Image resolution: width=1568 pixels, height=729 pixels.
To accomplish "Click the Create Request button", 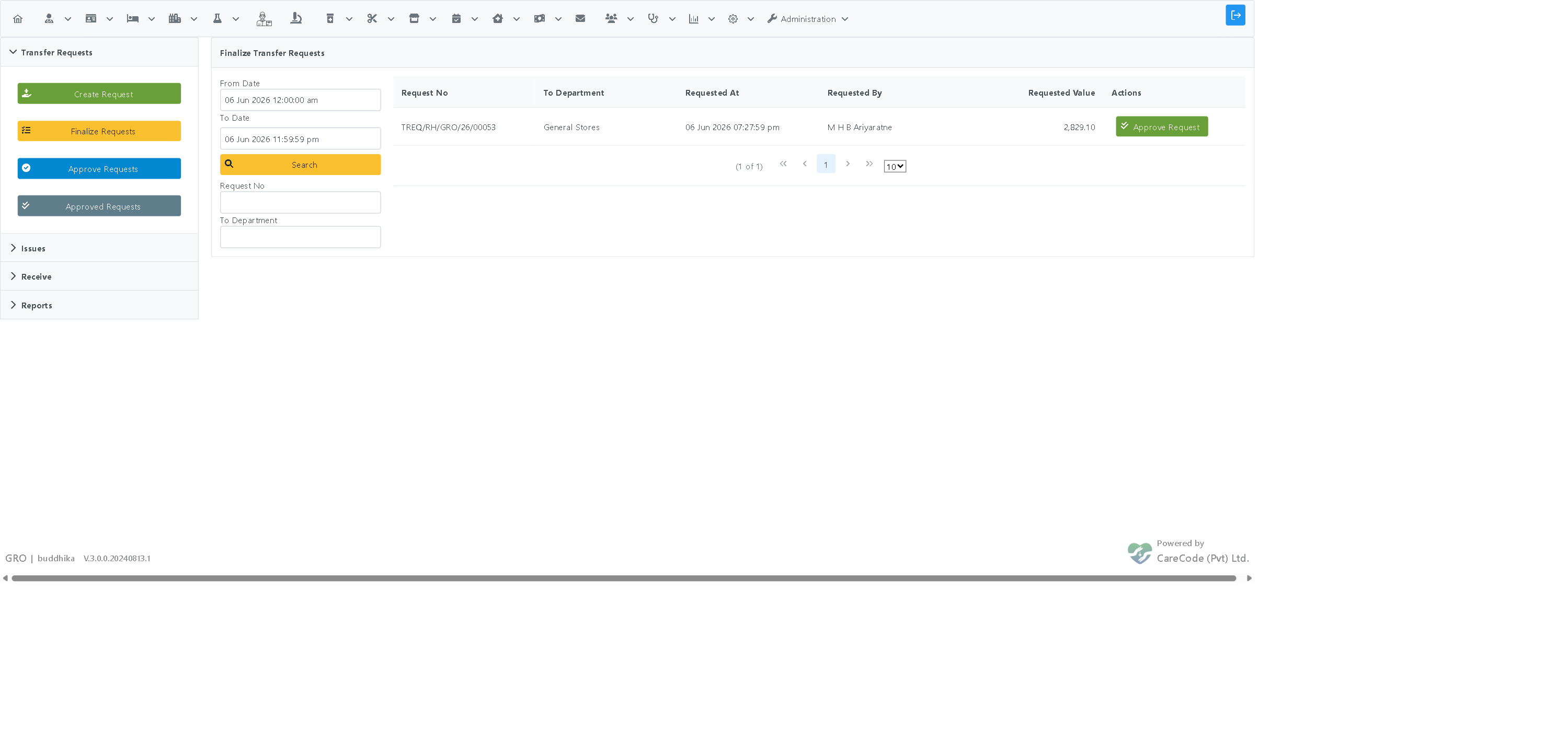I will pos(99,94).
